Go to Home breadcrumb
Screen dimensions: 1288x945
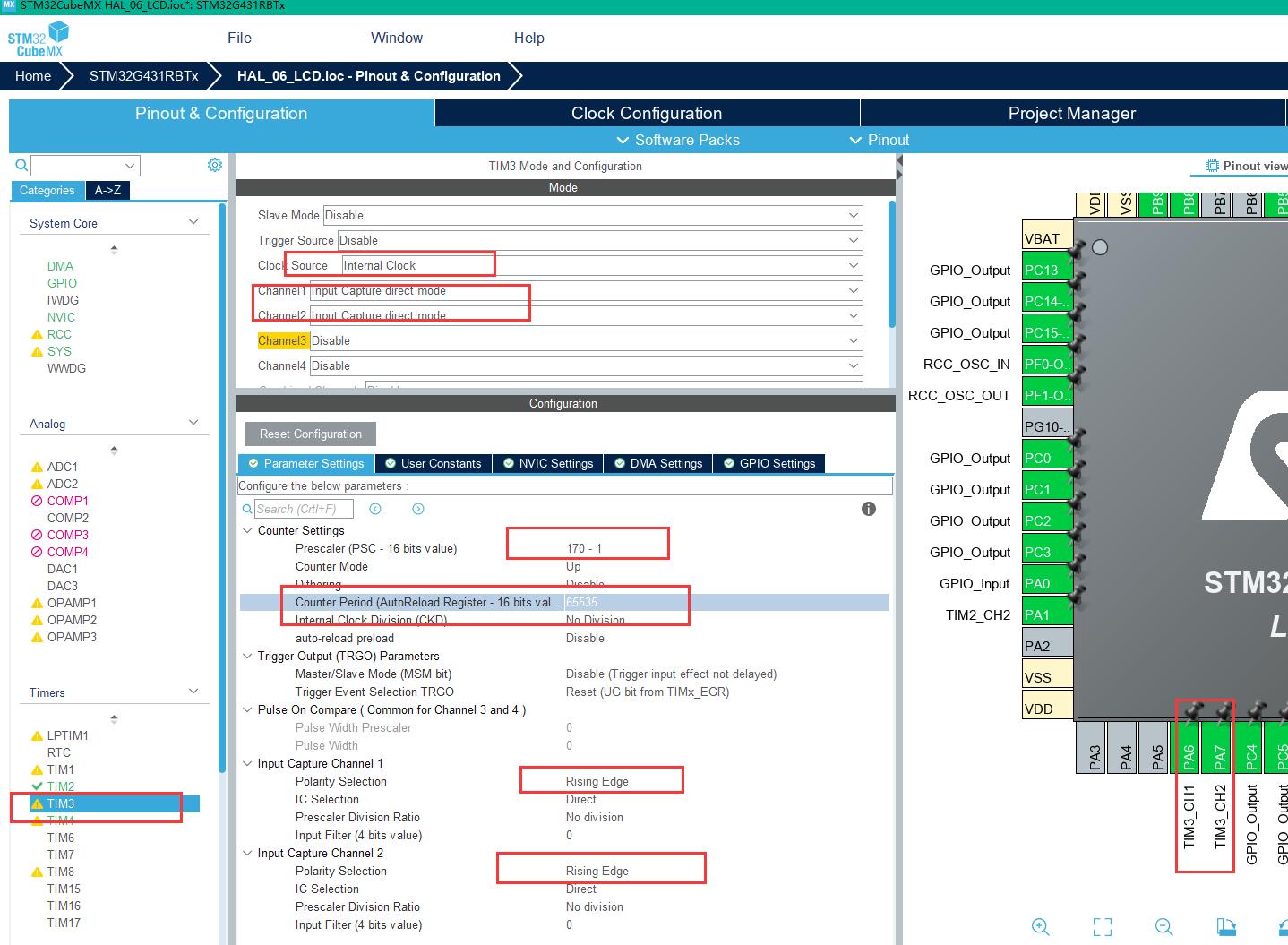pos(33,76)
